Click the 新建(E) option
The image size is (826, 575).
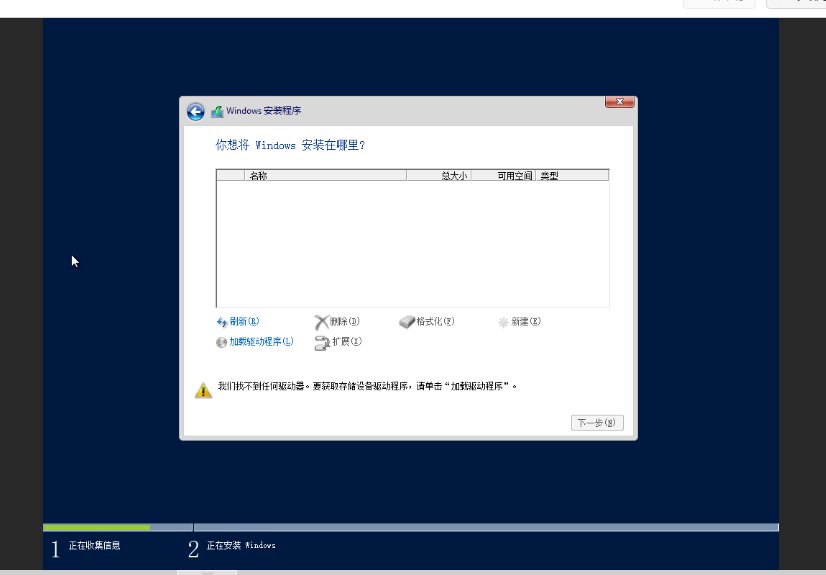(526, 321)
